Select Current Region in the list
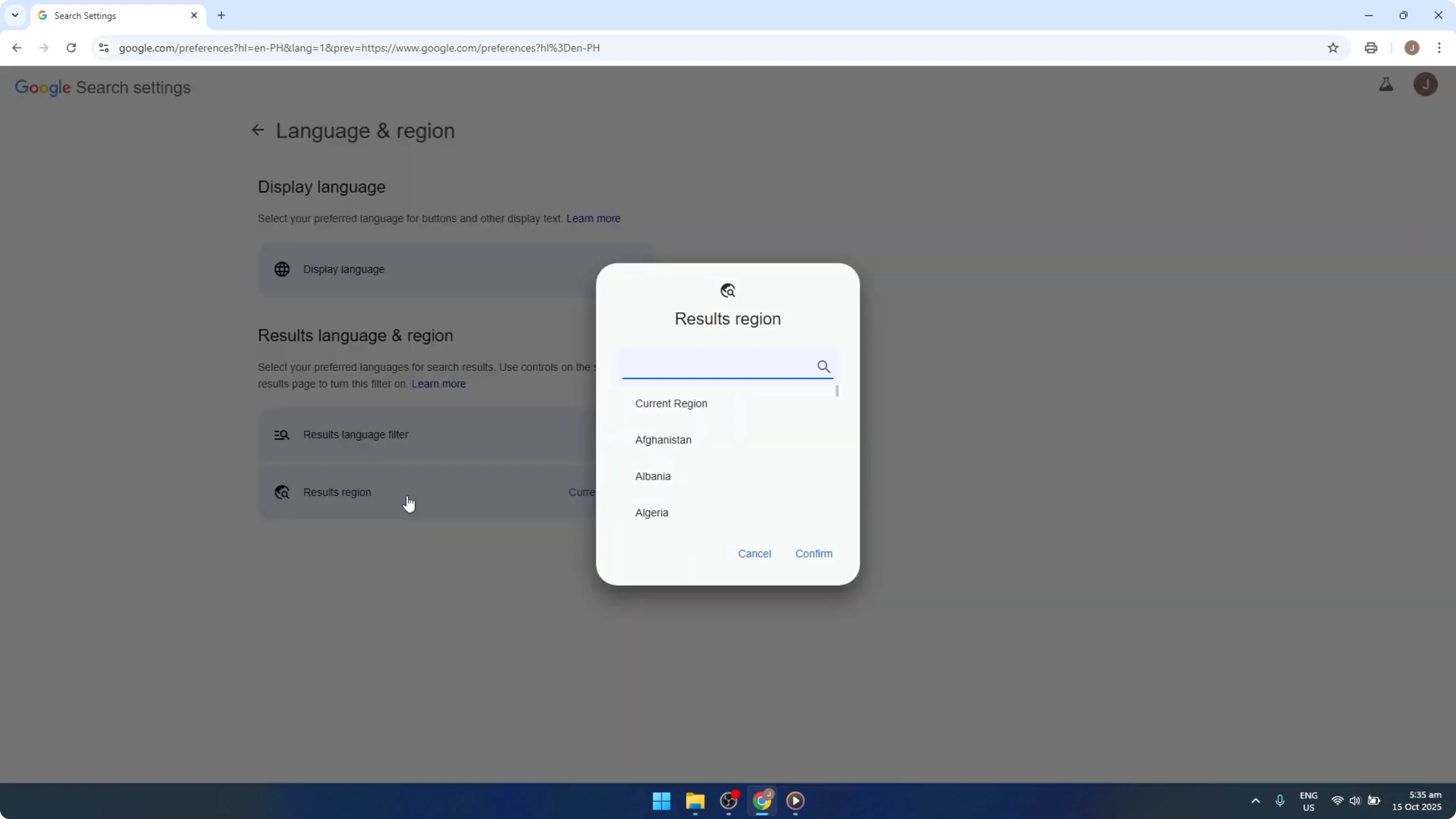1456x819 pixels. 671,404
